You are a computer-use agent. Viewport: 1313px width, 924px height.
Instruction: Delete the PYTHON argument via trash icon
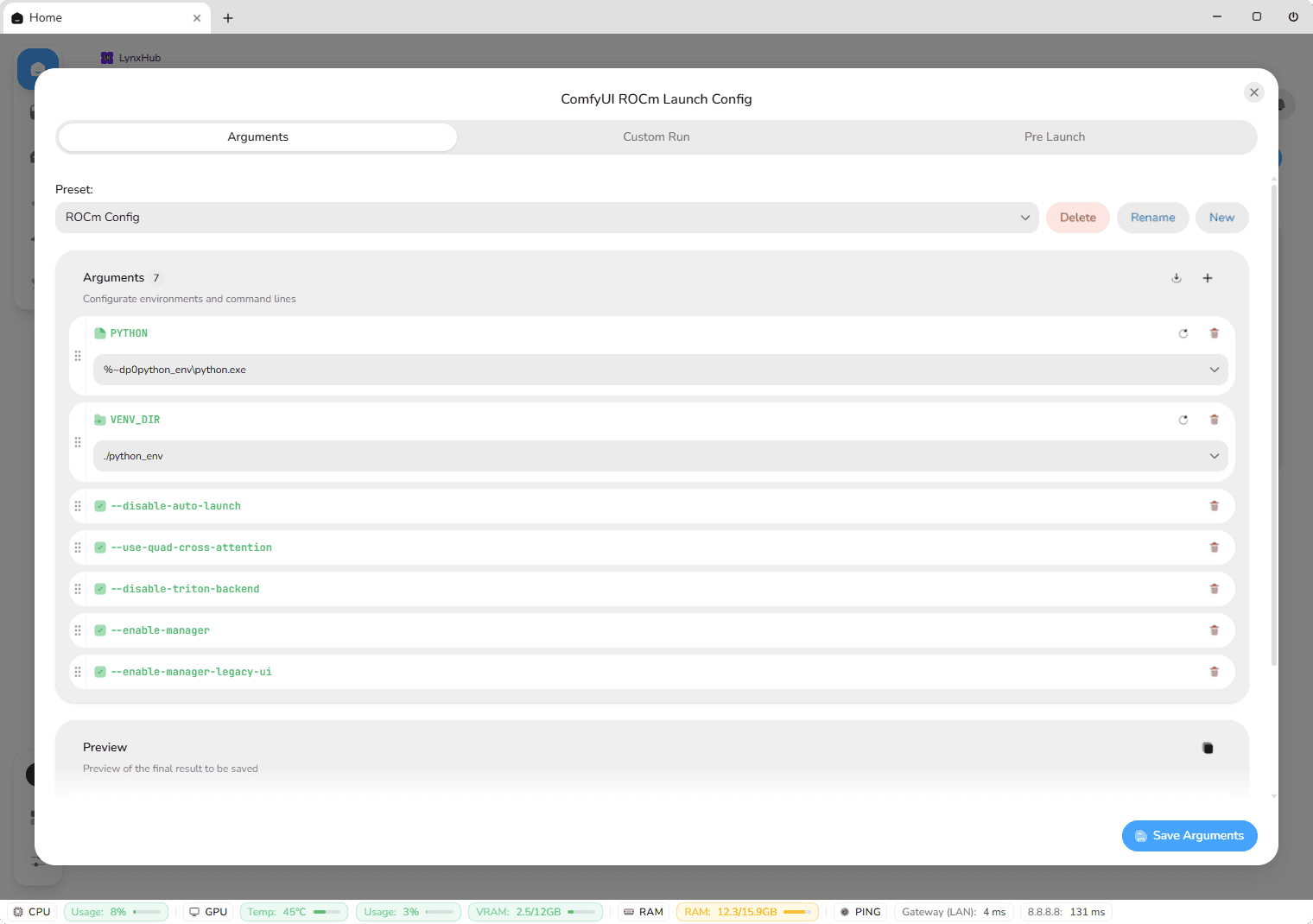click(1214, 333)
